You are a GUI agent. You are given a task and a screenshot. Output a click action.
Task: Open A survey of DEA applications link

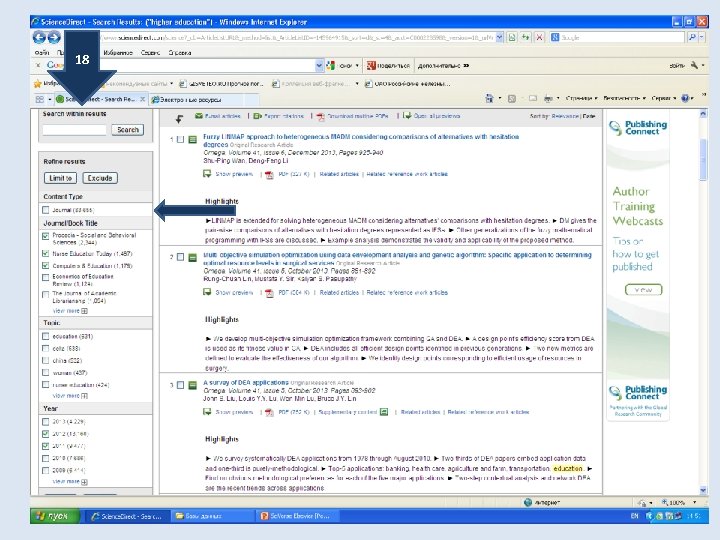pos(246,382)
